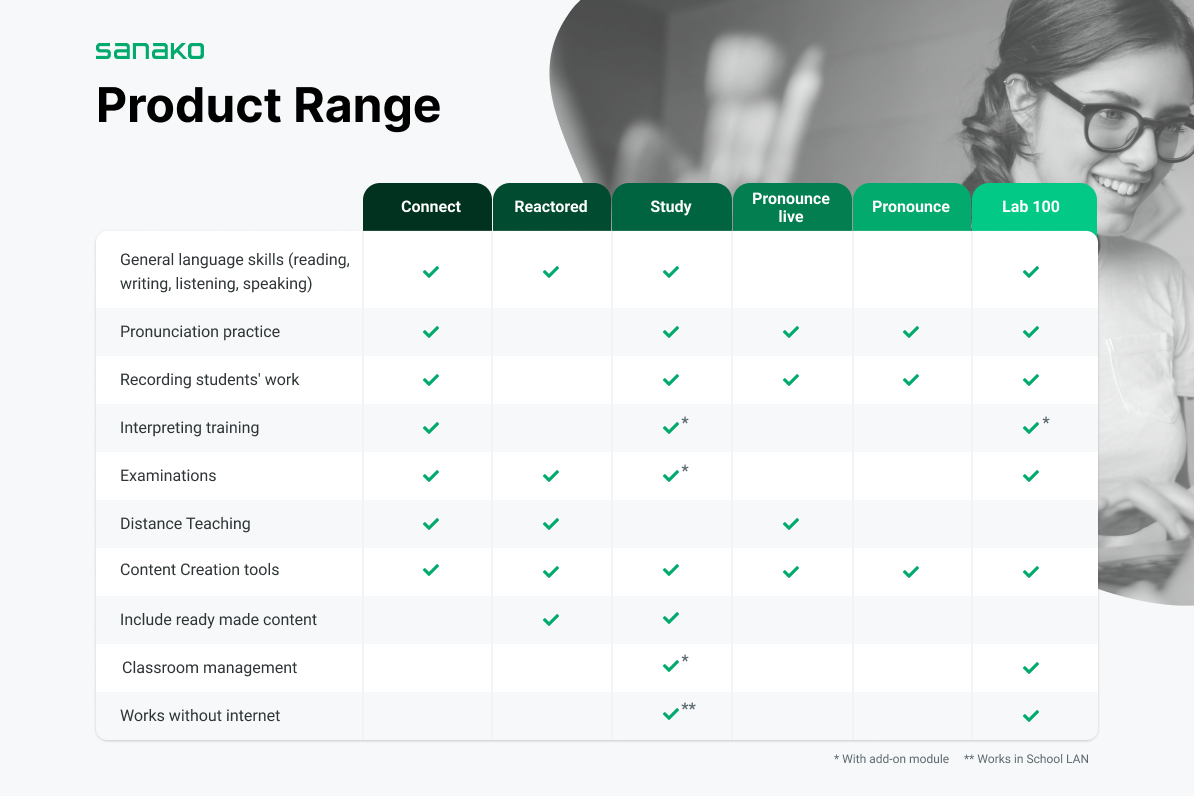
Task: Click Pronounce checkmark for Recording students' work
Action: coord(911,380)
